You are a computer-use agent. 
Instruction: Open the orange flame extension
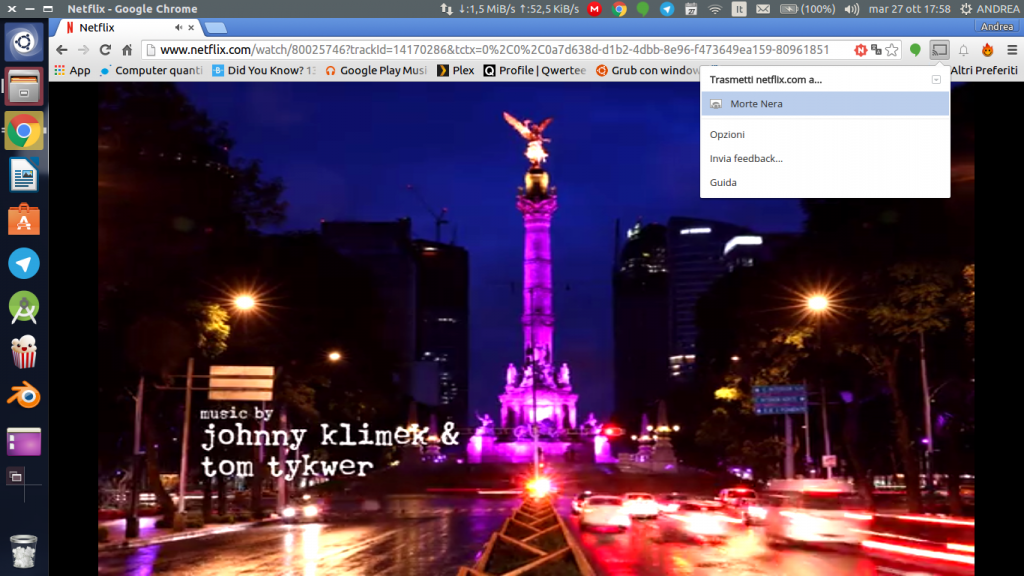pyautogui.click(x=987, y=50)
